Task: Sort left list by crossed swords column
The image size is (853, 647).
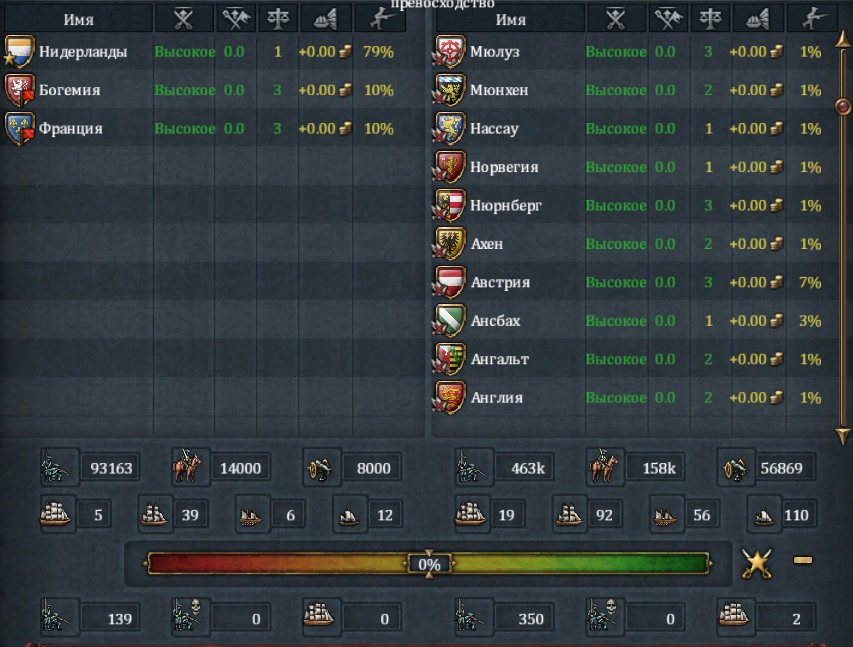Action: pos(184,20)
